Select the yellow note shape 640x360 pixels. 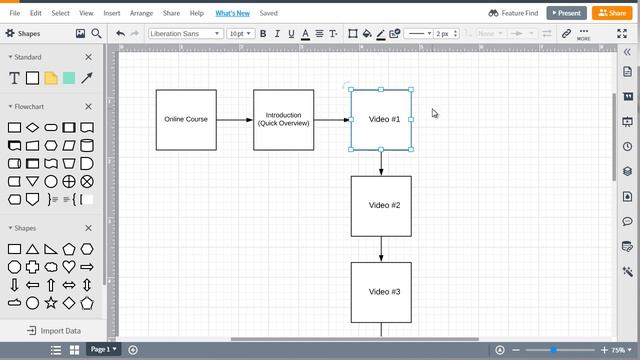click(51, 78)
